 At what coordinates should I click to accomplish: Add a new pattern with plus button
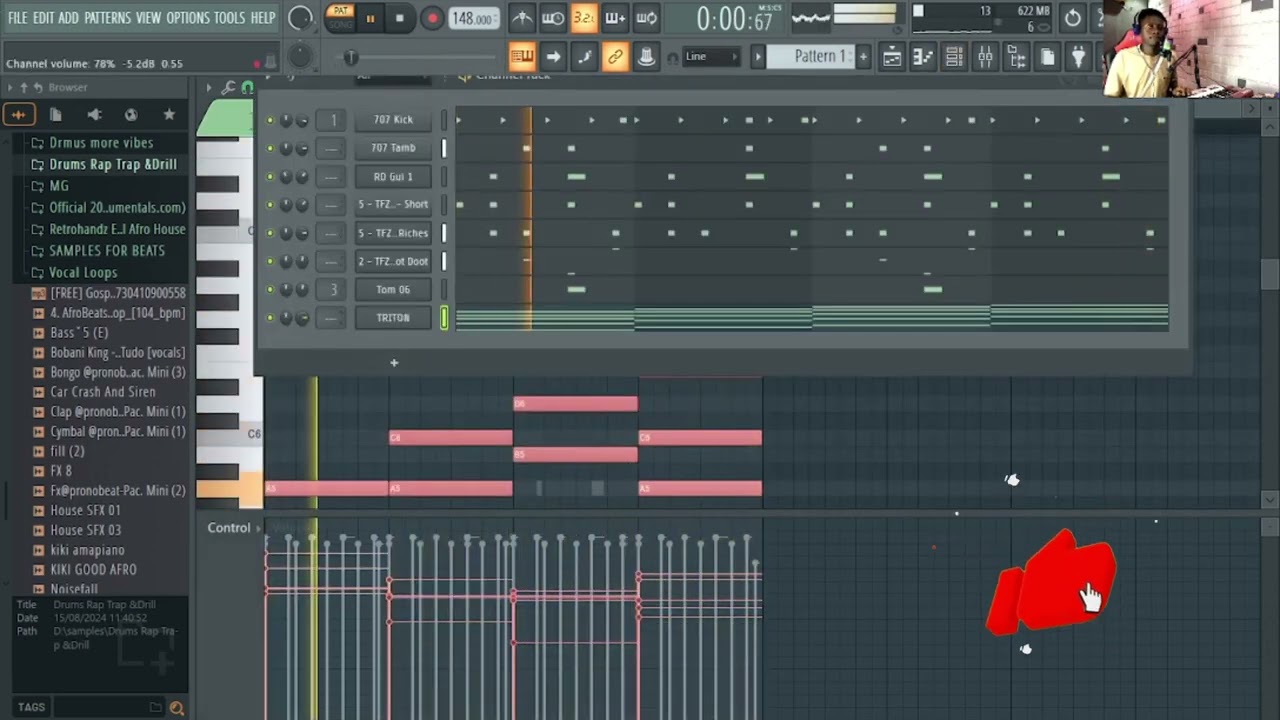pos(863,57)
